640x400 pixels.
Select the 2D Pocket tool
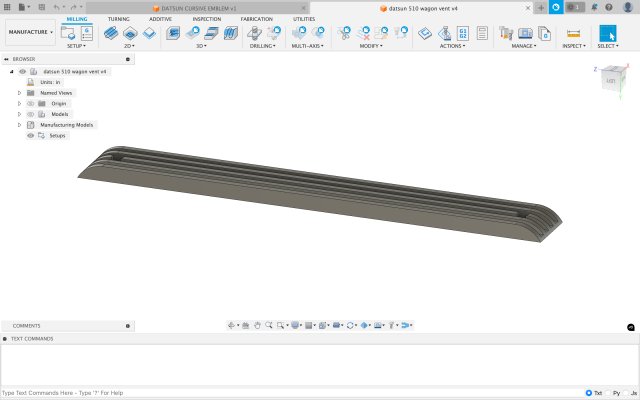(130, 33)
